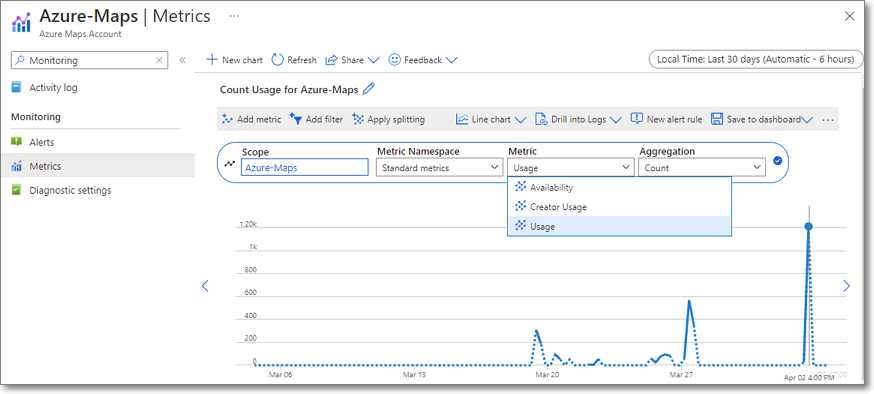Change the Local Time range selector
This screenshot has width=874, height=394.
tap(755, 60)
